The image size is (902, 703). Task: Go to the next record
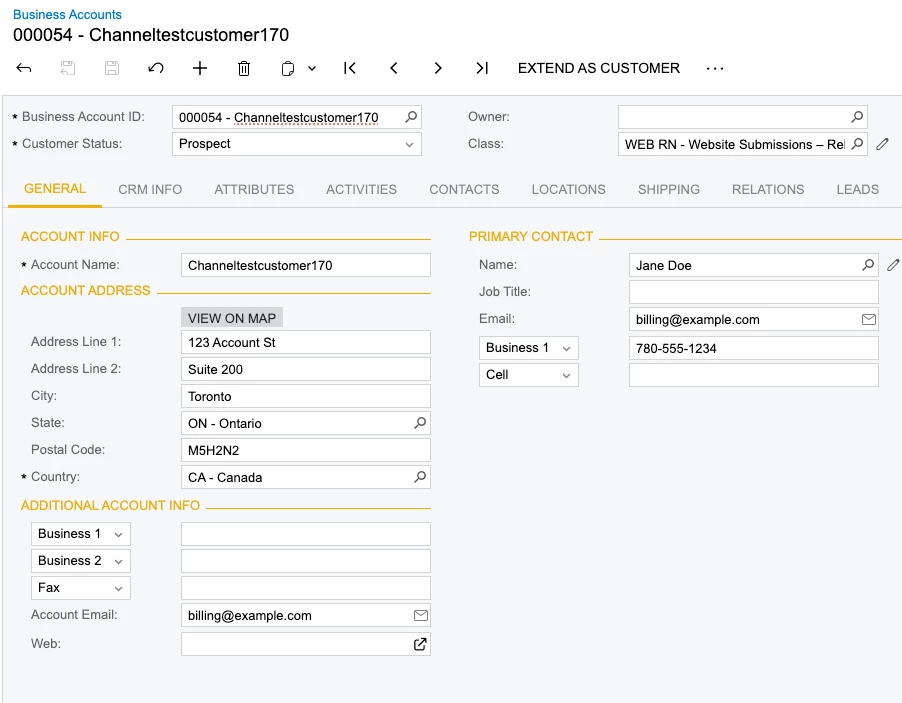pos(438,68)
